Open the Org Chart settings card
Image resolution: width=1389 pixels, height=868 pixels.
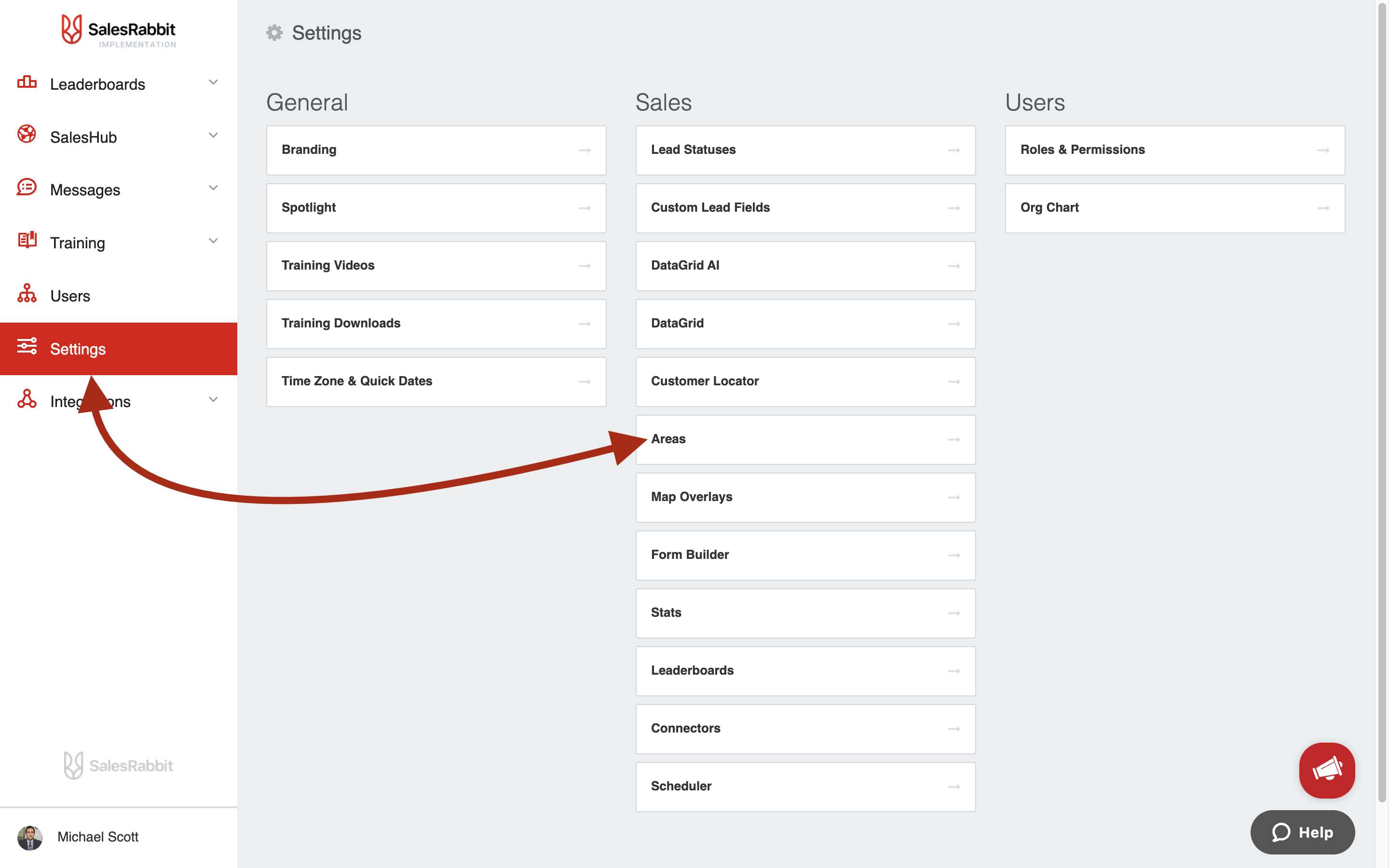click(1175, 208)
